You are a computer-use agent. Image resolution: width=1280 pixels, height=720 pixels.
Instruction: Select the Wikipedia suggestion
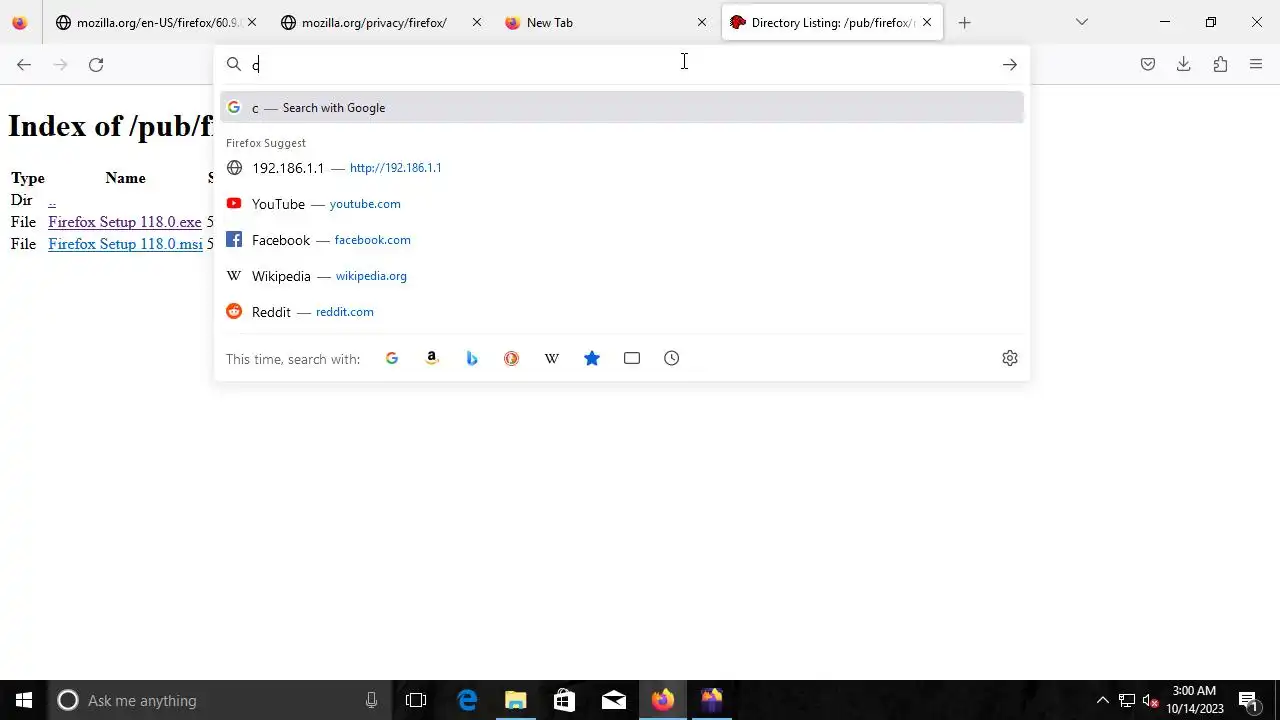pos(622,276)
